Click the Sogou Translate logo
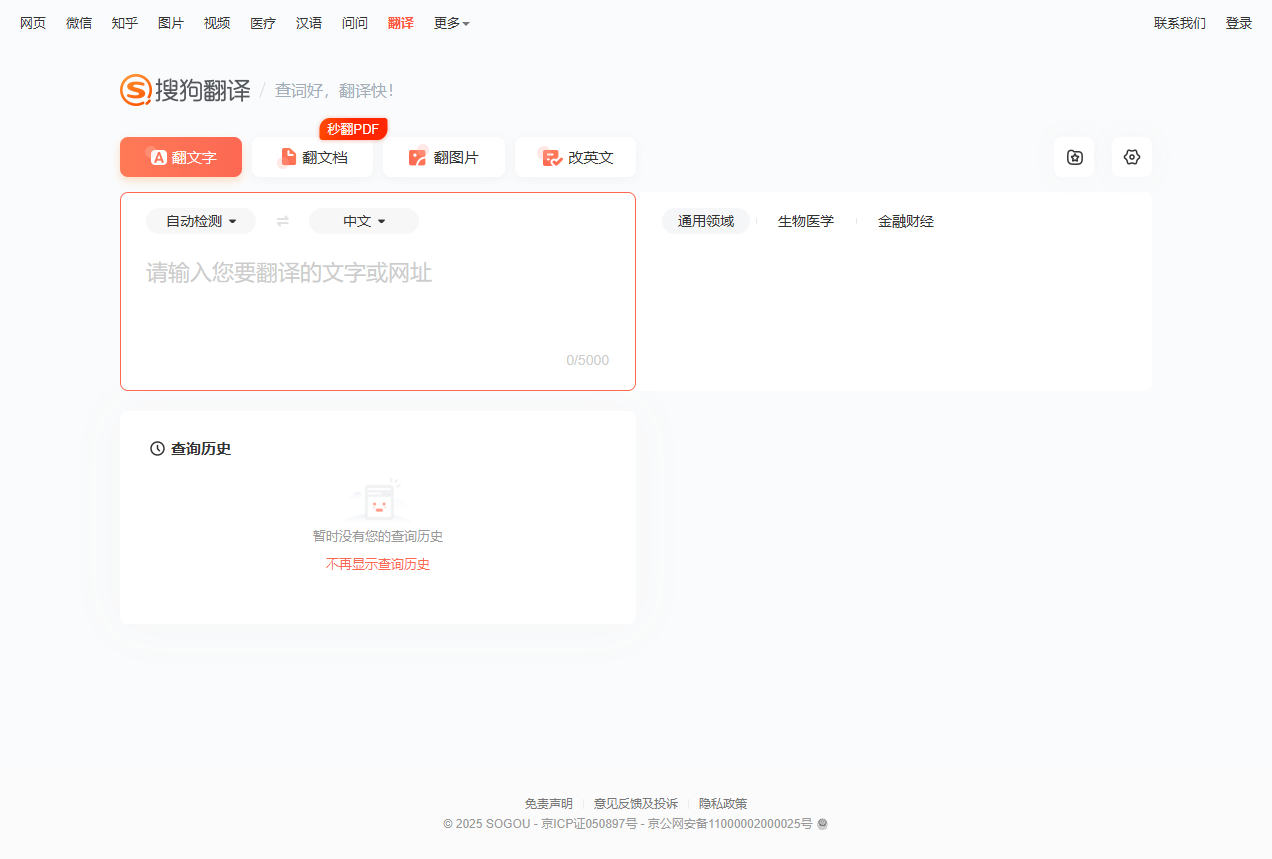 click(x=185, y=90)
